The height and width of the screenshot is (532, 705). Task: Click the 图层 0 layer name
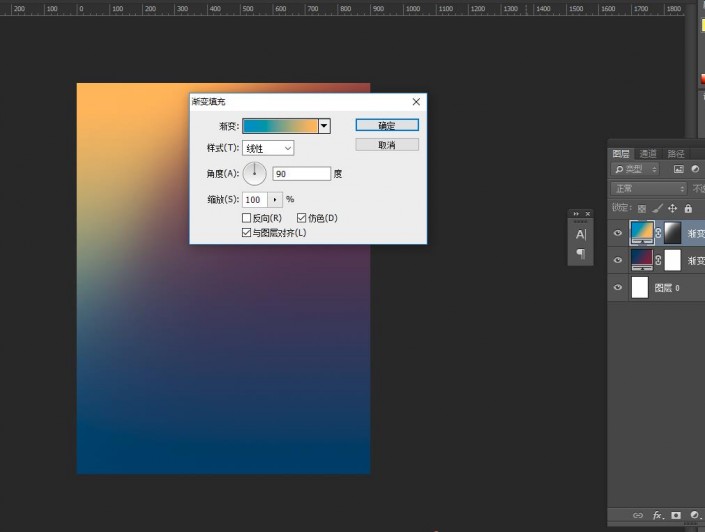click(667, 288)
